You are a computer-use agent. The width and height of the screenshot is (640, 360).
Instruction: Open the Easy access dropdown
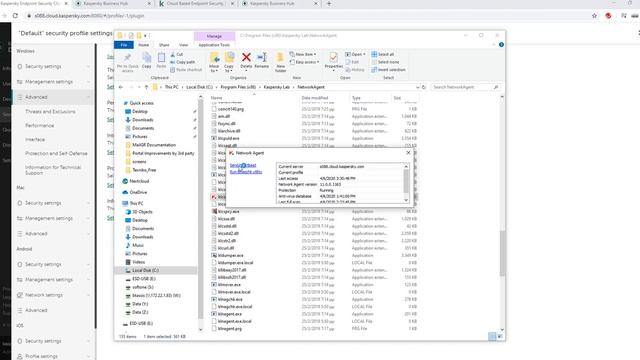pos(304,62)
